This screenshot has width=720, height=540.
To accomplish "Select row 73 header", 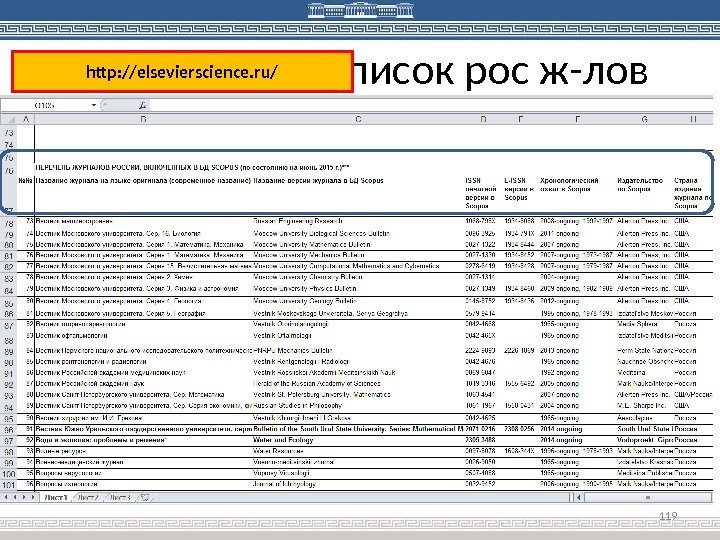I will [9, 133].
